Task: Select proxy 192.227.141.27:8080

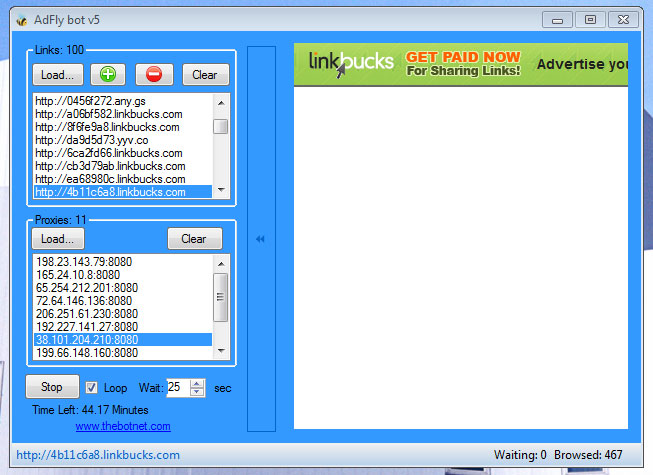Action: 123,327
